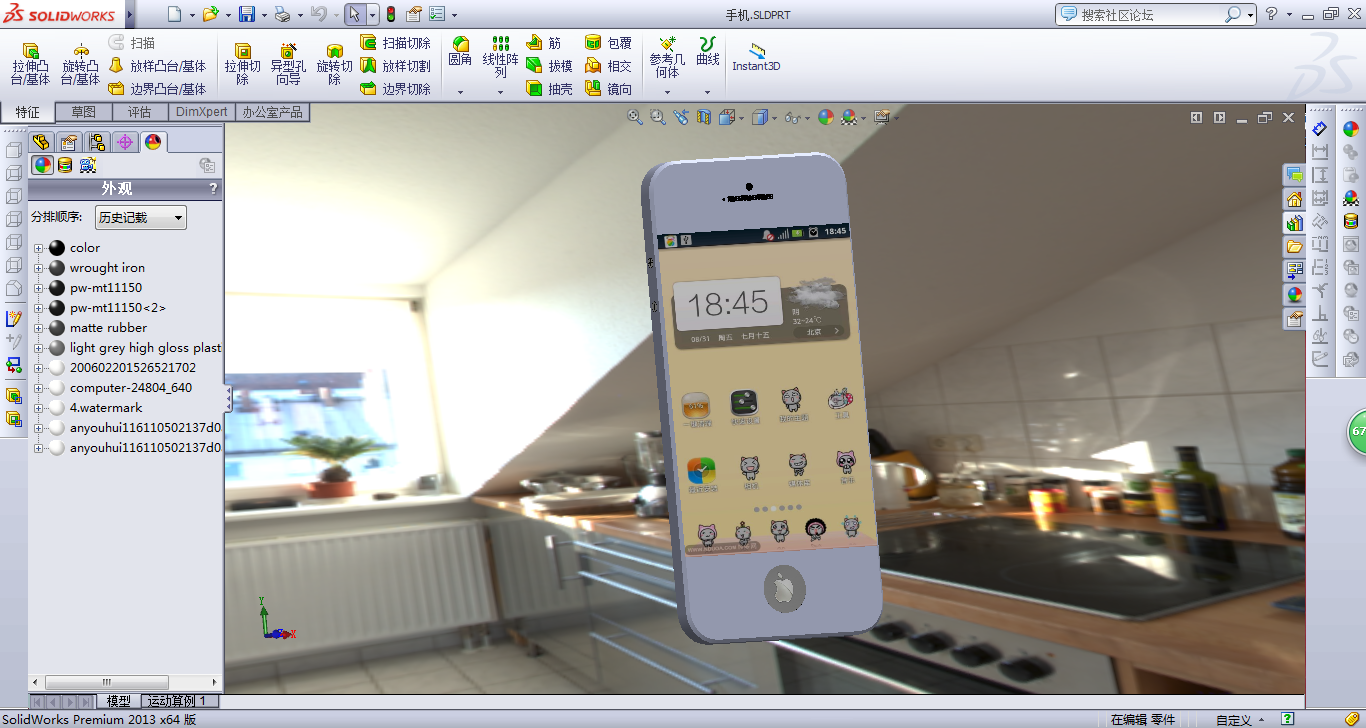
Task: Open the PropertyManager tab icon
Action: (x=69, y=142)
